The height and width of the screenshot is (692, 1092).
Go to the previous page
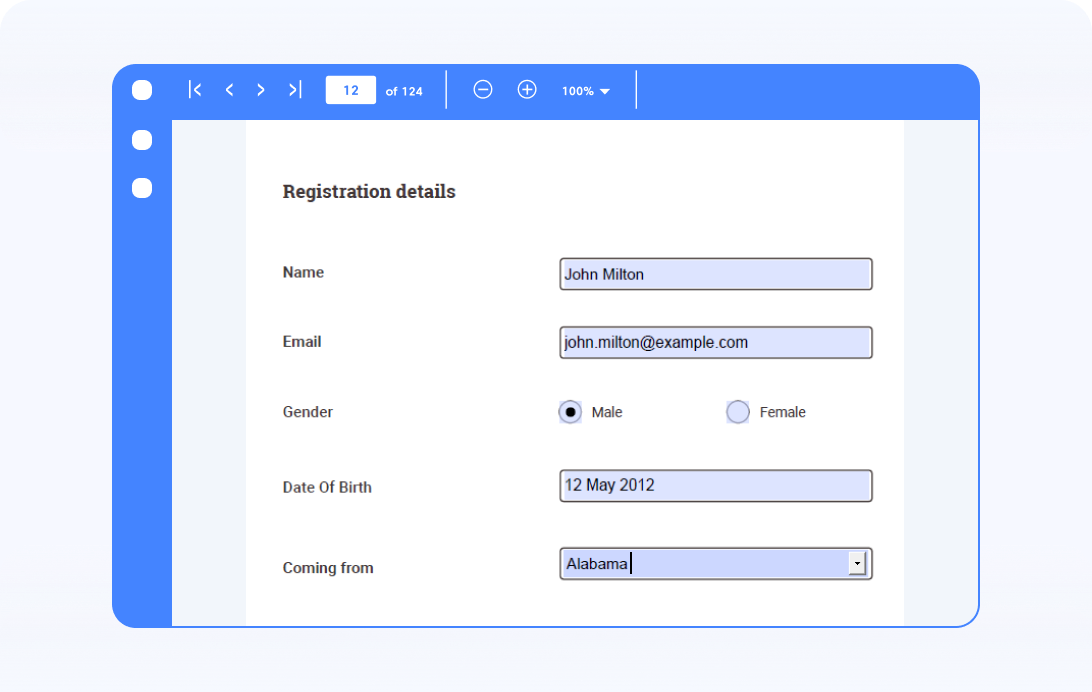[x=229, y=89]
